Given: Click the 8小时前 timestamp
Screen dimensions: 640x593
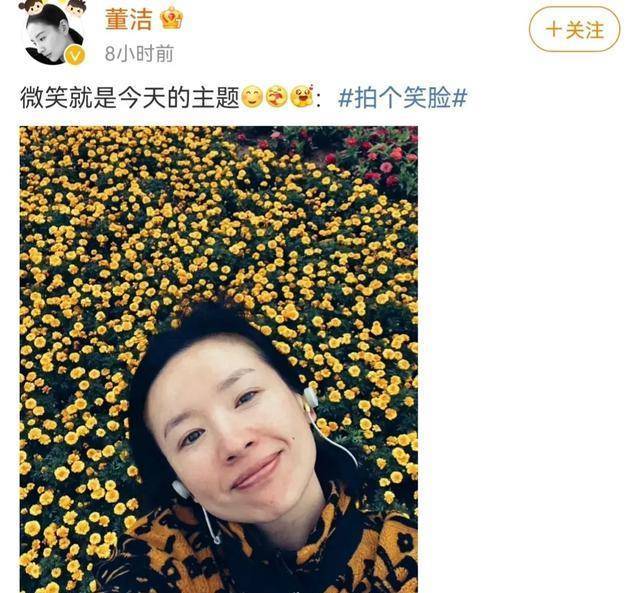Looking at the screenshot, I should click(x=139, y=53).
